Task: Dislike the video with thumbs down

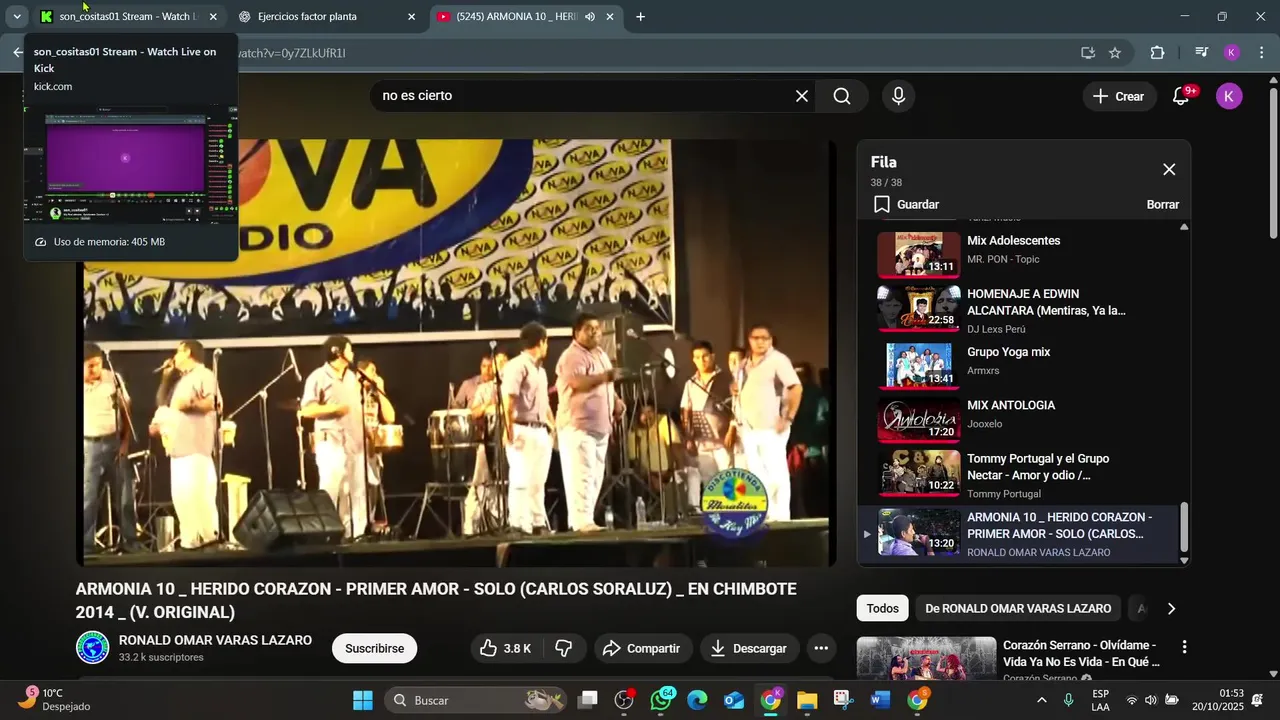Action: 564,648
